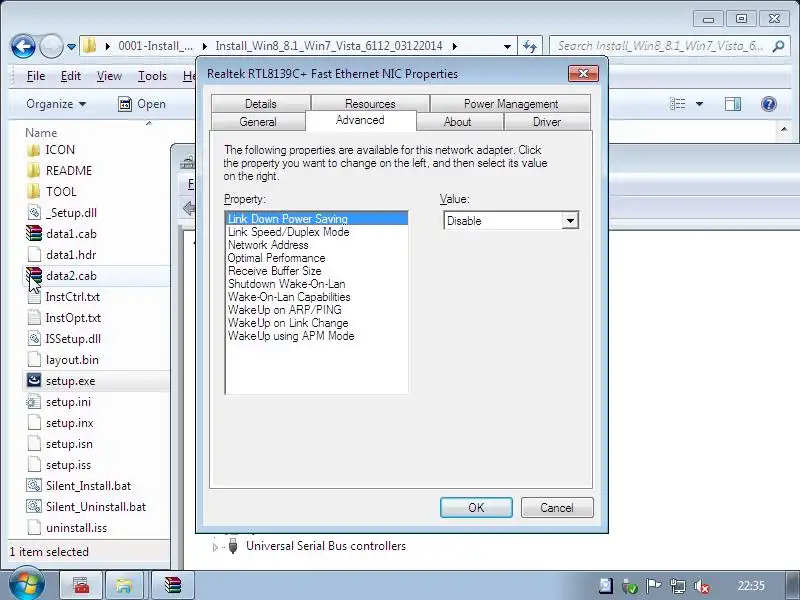The width and height of the screenshot is (800, 600).
Task: Open the Tools menu in Explorer
Action: [152, 76]
